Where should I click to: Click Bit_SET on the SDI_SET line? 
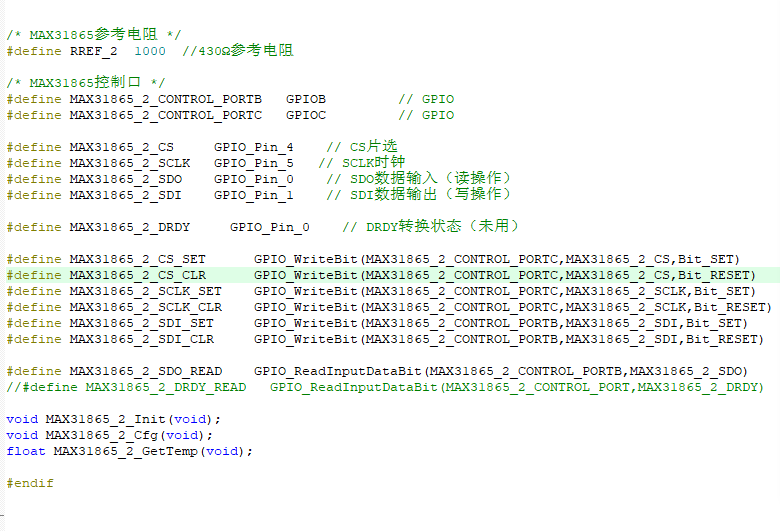coord(713,323)
